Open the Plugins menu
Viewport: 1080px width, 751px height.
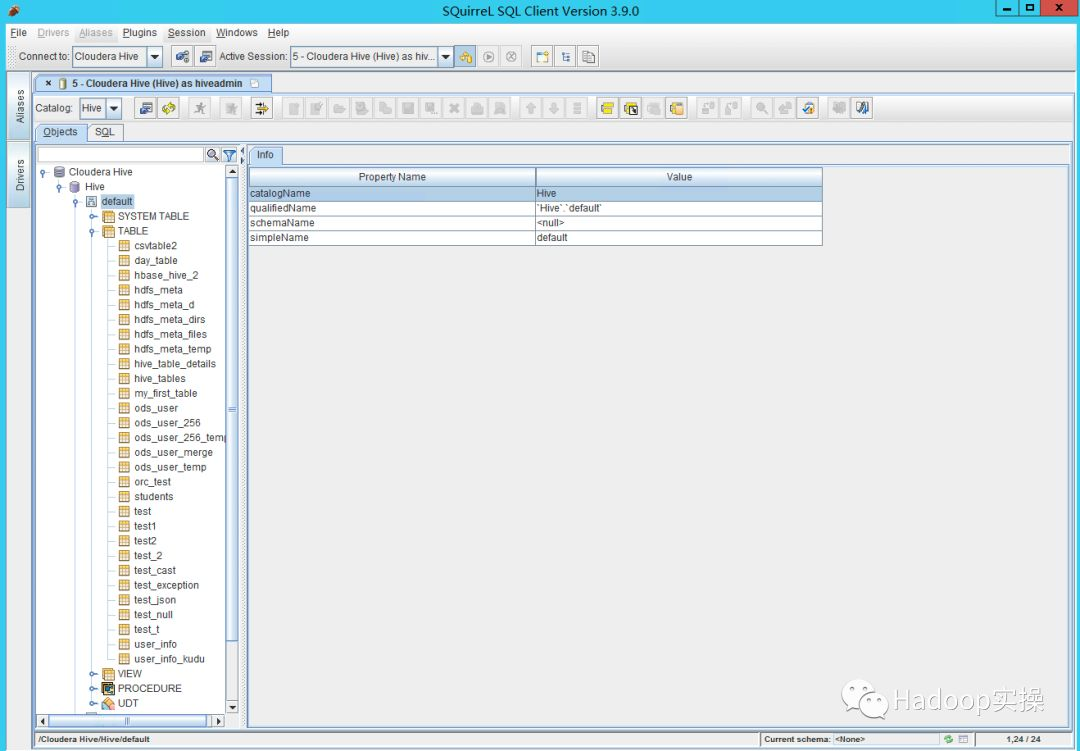click(x=140, y=32)
